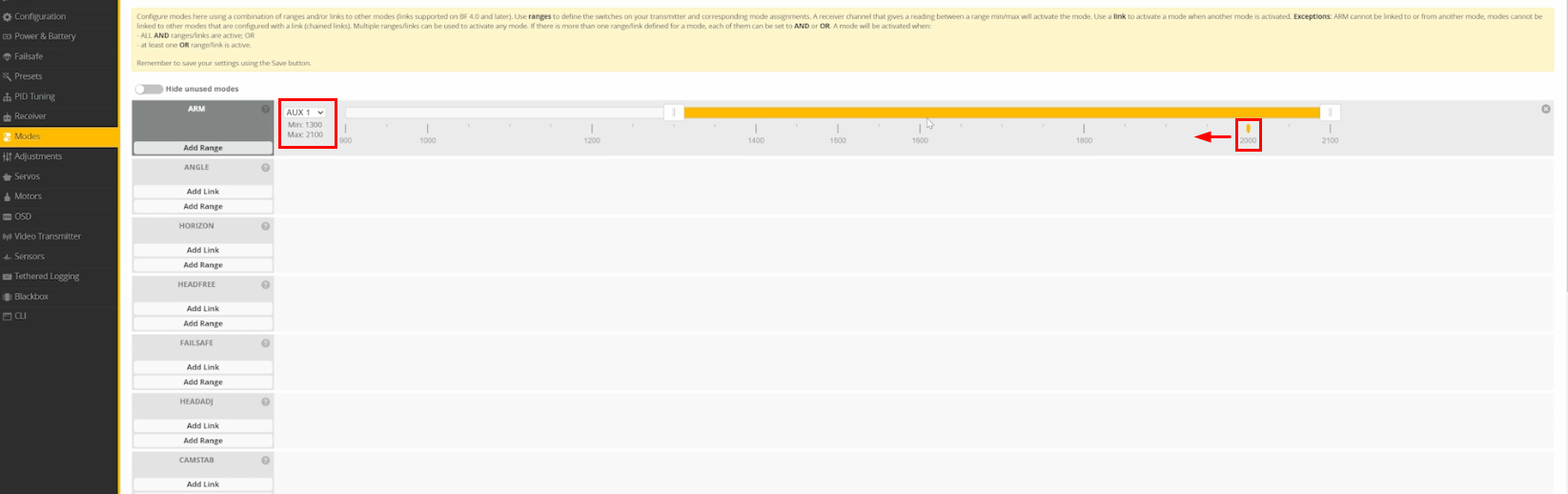Screen dimensions: 1568x494
Task: Click Add Link under ANGLE mode
Action: pos(203,192)
